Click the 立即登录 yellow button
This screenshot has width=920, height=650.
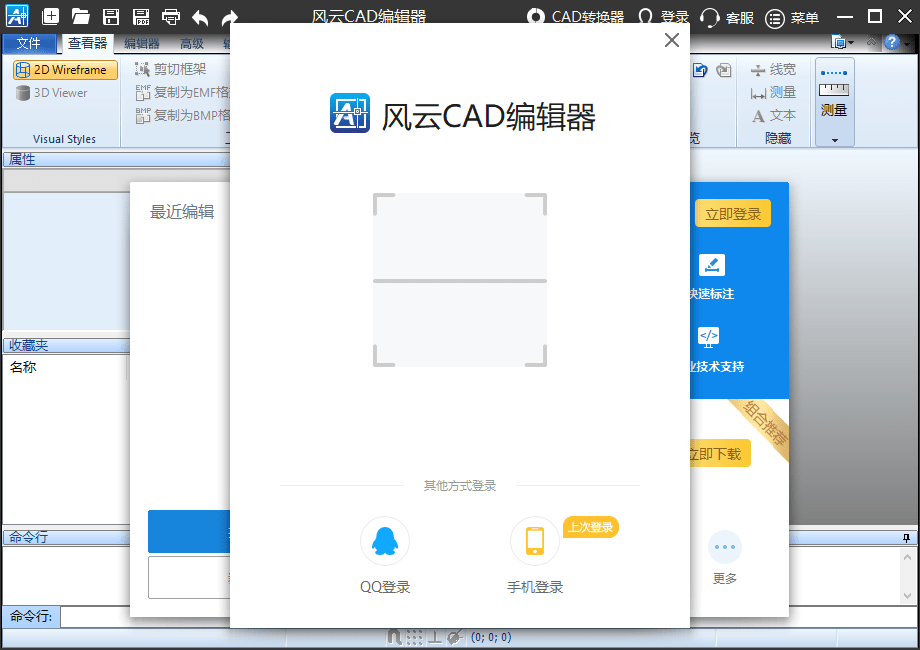point(733,214)
